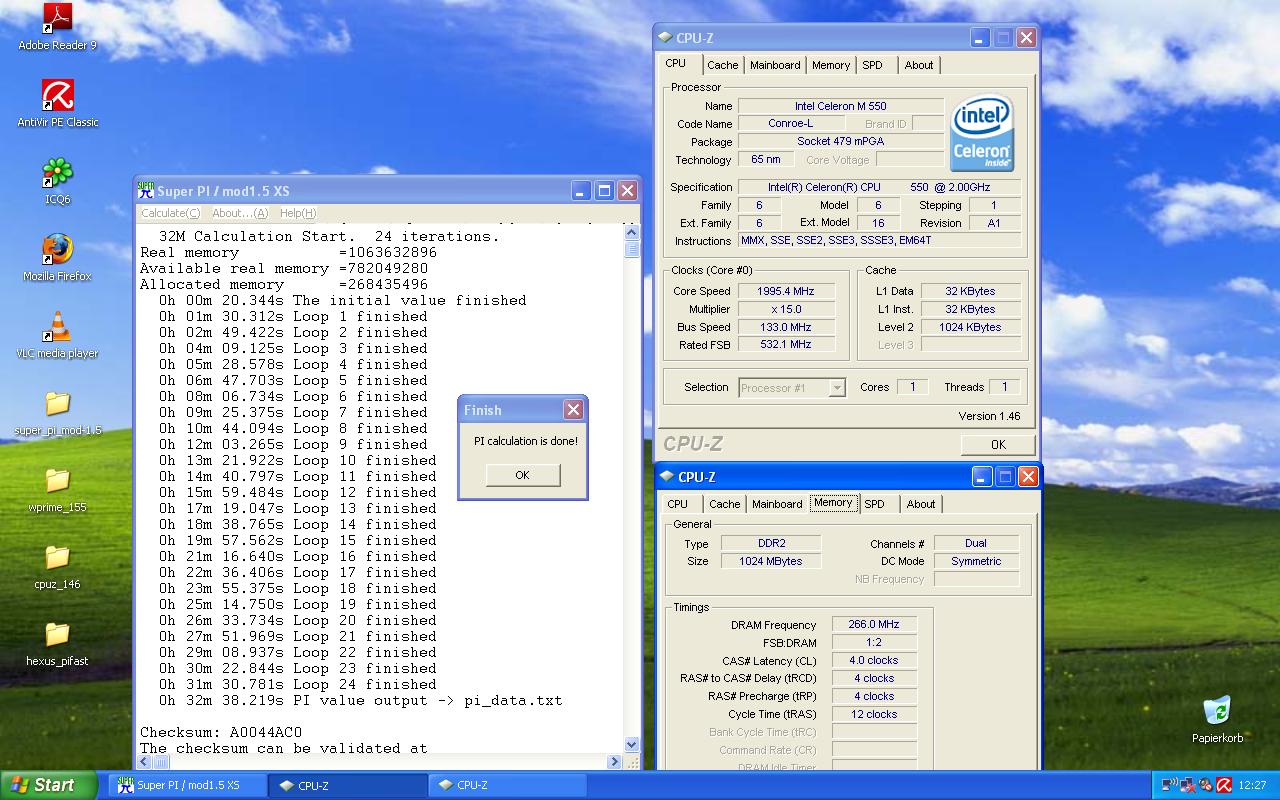The width and height of the screenshot is (1280, 800).
Task: Click the DRAM Frequency value 266.0 MHz
Action: point(874,624)
